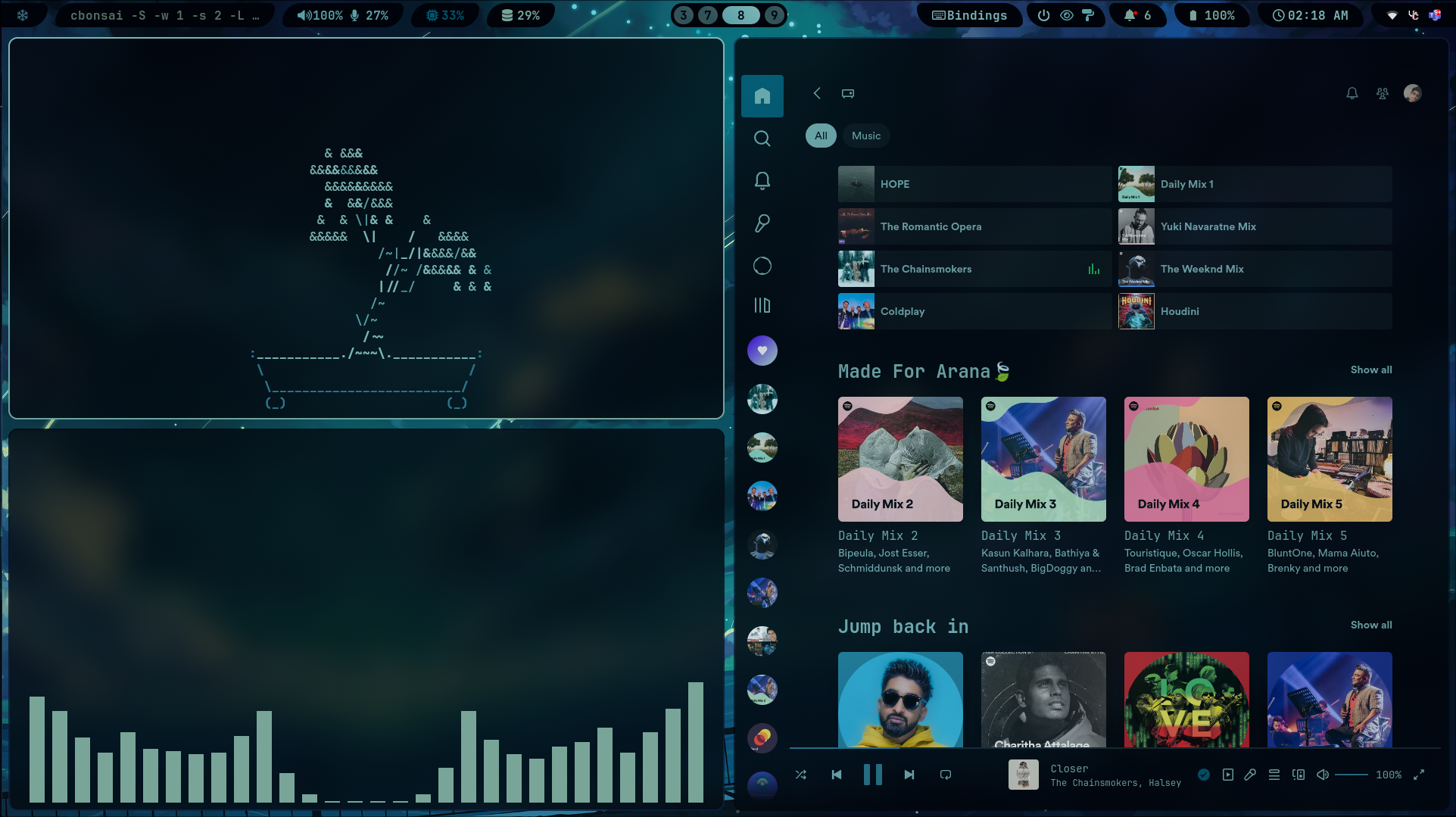This screenshot has width=1456, height=817.
Task: Open the Charitha Attalage card in Jump back in
Action: 1043,700
